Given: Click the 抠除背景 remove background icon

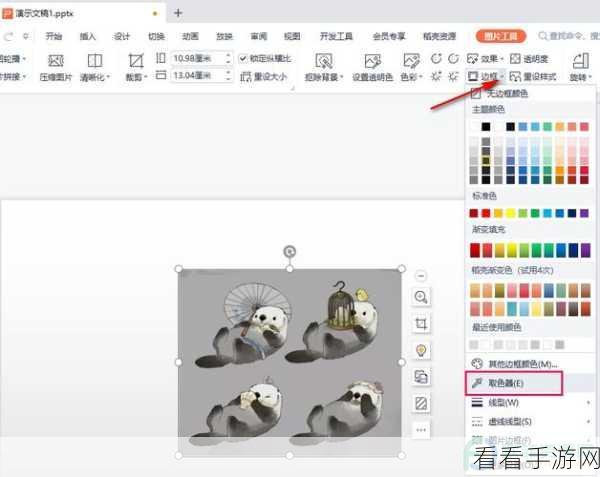Looking at the screenshot, I should point(324,61).
